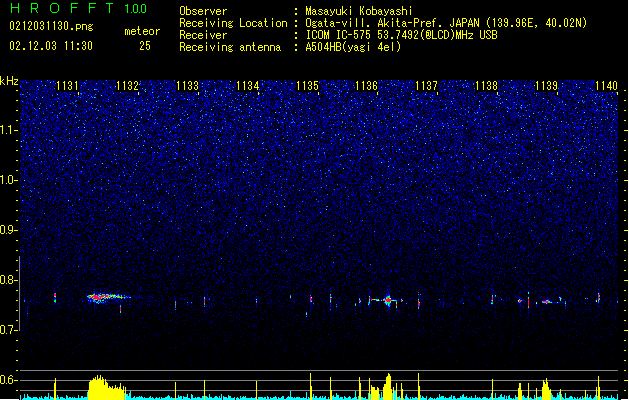Viewport: 629px width, 400px height.
Task: Click the 1135 time marker
Action: (x=307, y=85)
